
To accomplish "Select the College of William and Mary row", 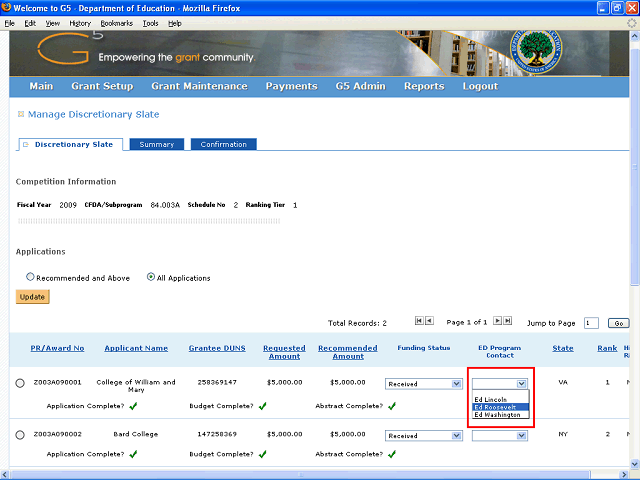I will pyautogui.click(x=20, y=383).
